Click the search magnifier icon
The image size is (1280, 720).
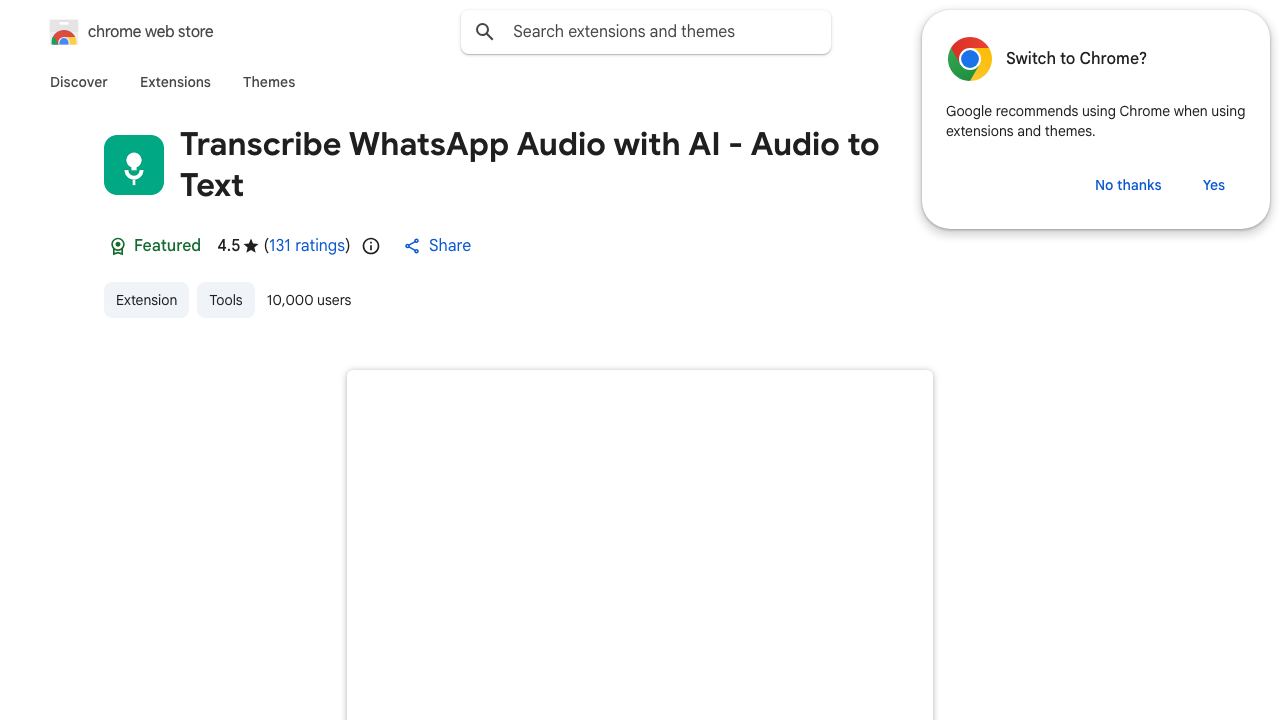coord(485,32)
